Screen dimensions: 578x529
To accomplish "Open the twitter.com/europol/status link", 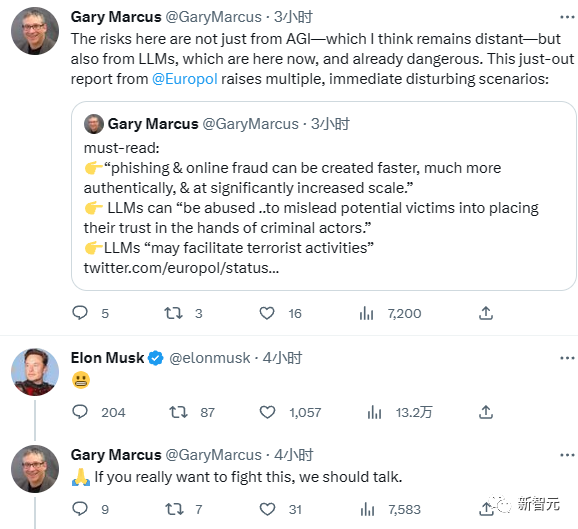I will pyautogui.click(x=181, y=268).
